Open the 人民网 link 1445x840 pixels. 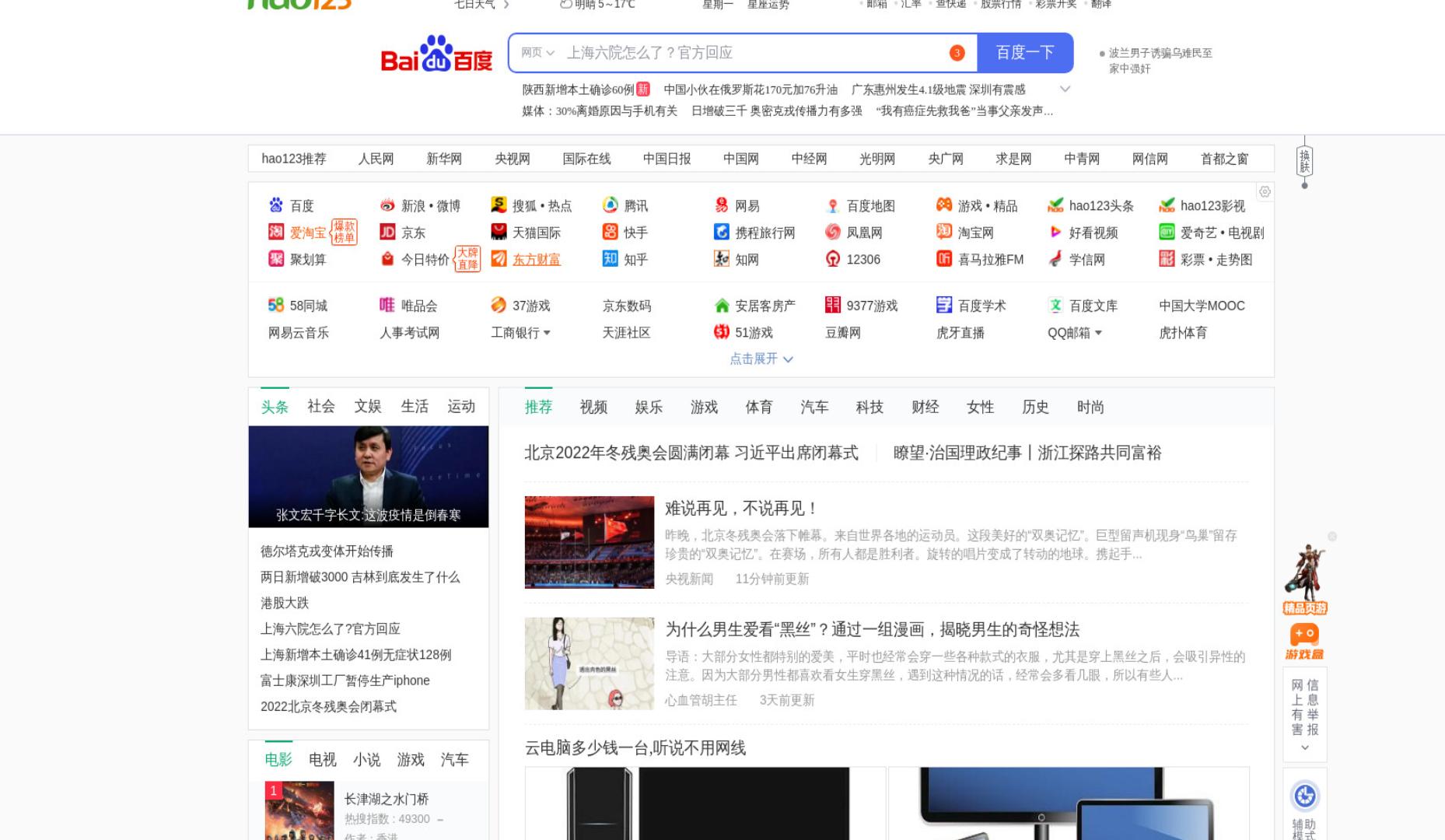pyautogui.click(x=376, y=159)
